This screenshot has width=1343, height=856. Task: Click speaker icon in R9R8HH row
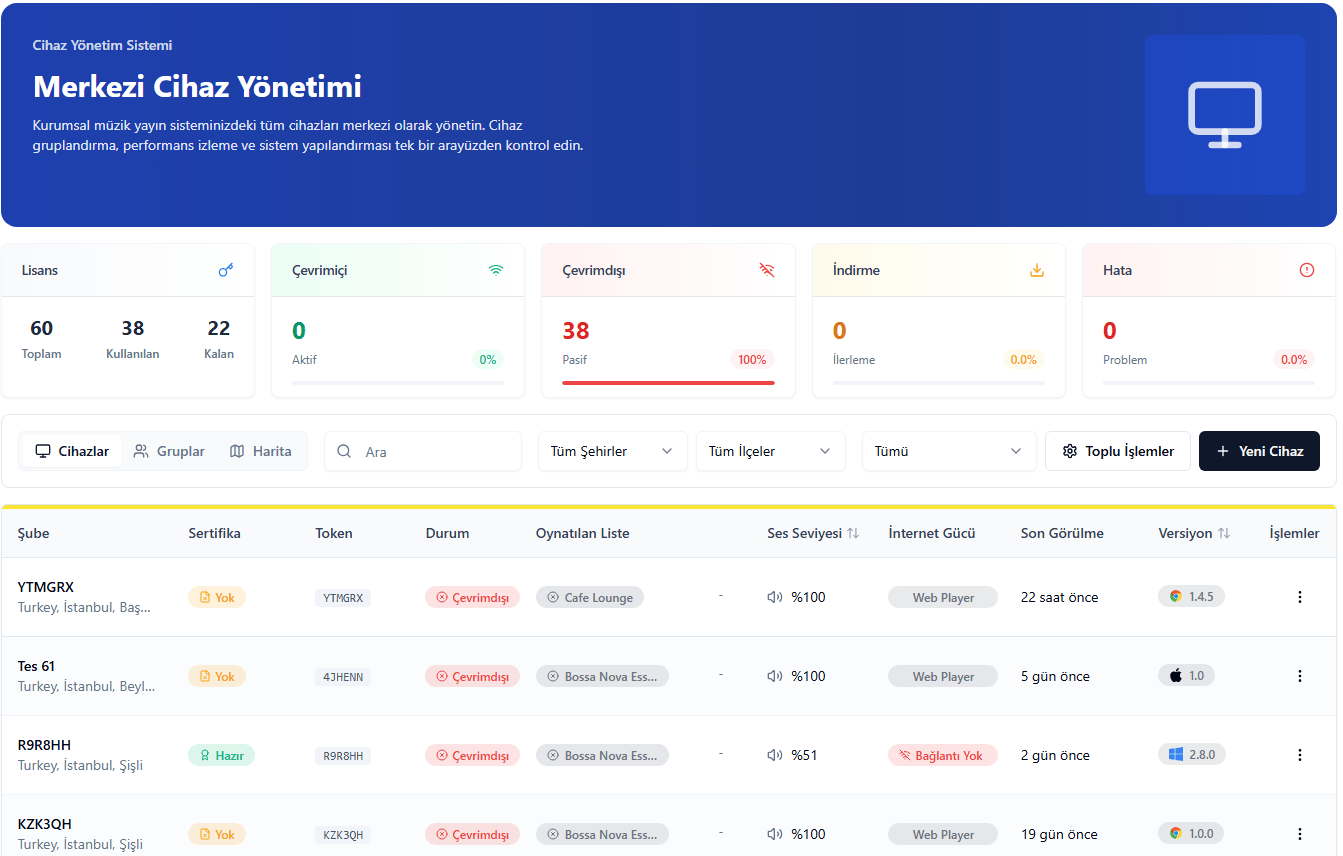click(775, 755)
